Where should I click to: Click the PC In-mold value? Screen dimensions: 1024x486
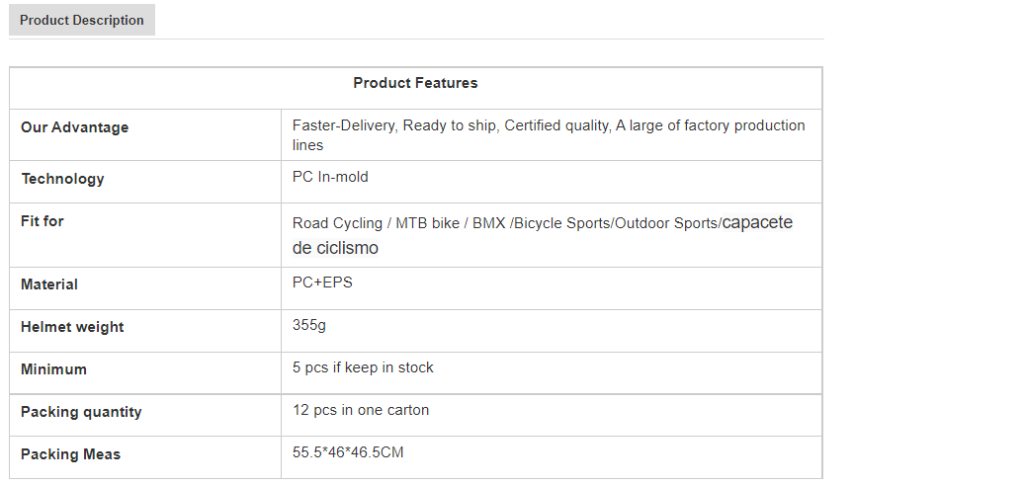pyautogui.click(x=330, y=177)
